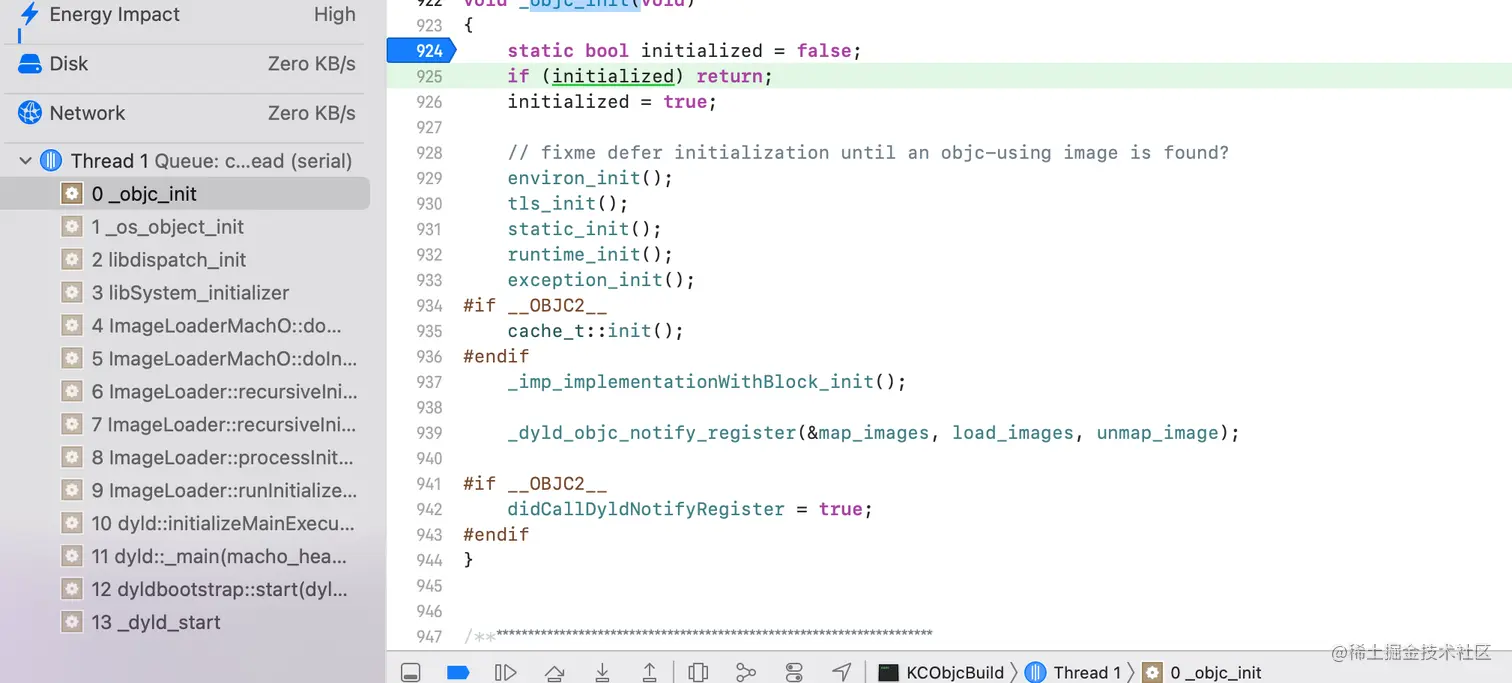
Task: Add breakpoint at line 939 gutter
Action: [x=429, y=433]
